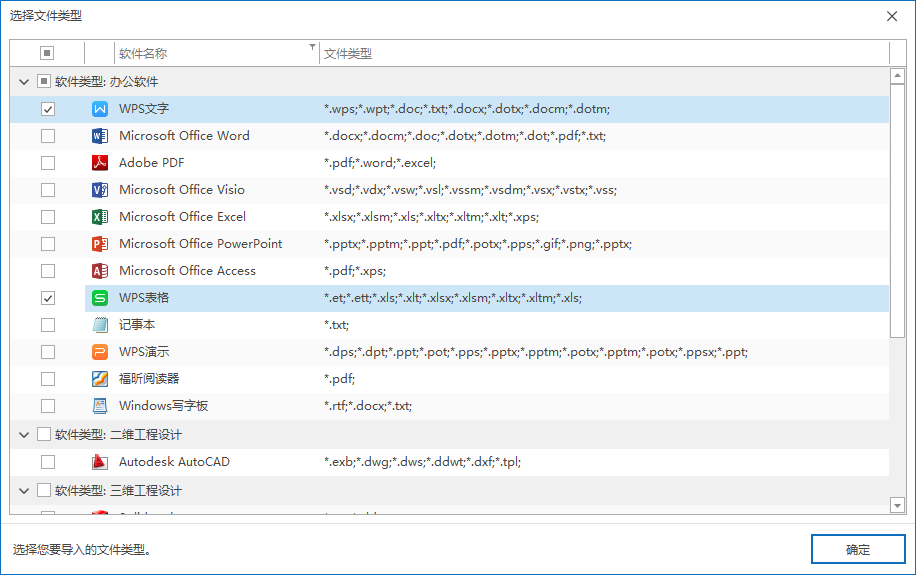Image resolution: width=916 pixels, height=575 pixels.
Task: Click the Microsoft Office Excel icon
Action: 100,217
